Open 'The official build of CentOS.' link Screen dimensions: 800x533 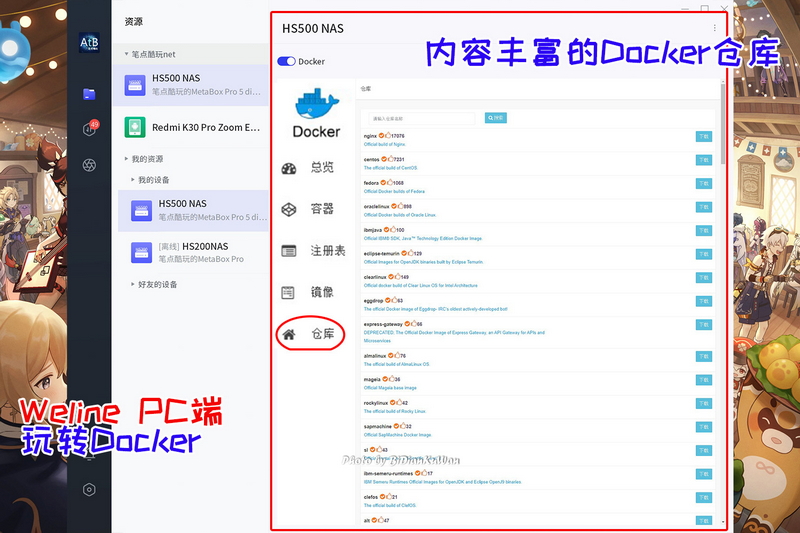tap(390, 168)
